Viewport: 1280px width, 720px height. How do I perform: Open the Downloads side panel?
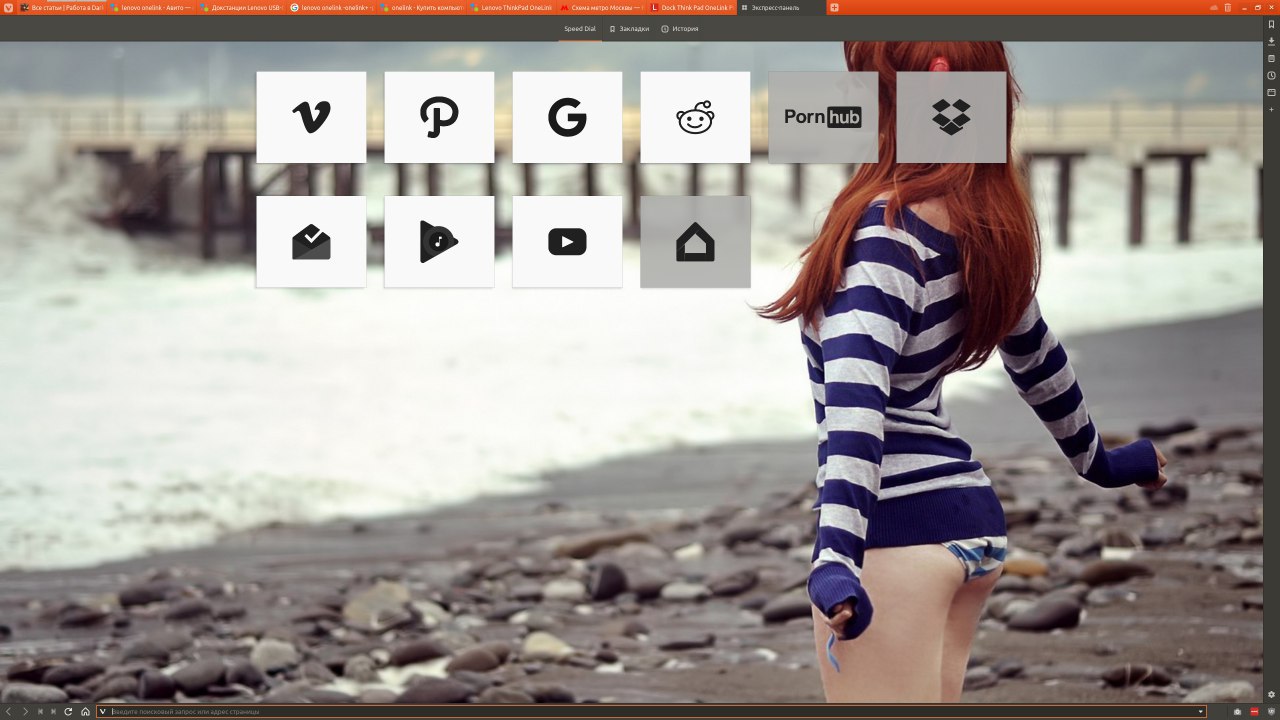tap(1271, 41)
